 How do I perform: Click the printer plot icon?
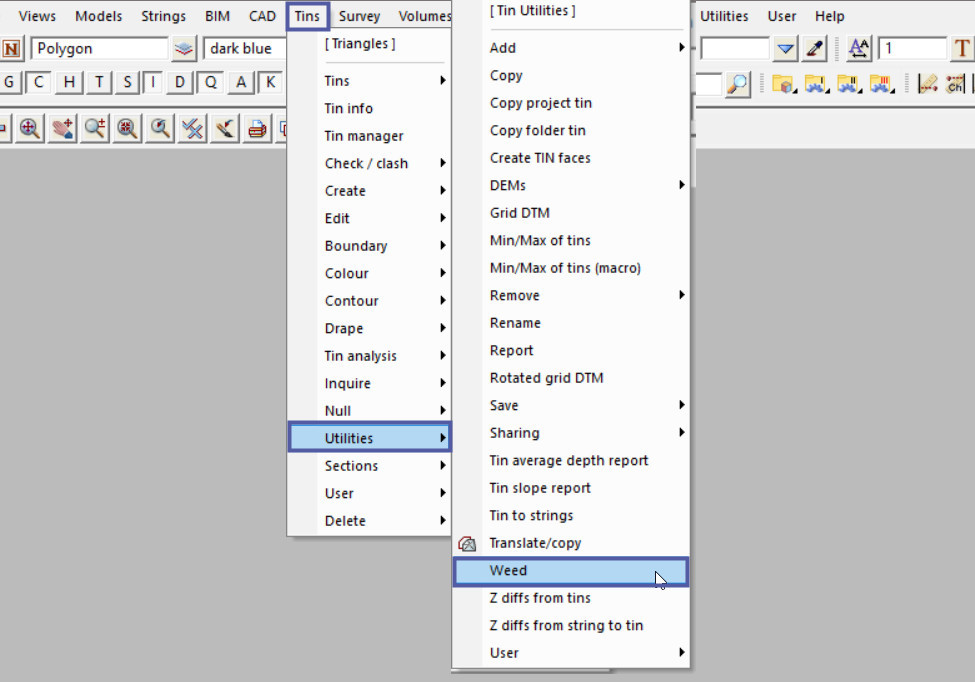(257, 127)
